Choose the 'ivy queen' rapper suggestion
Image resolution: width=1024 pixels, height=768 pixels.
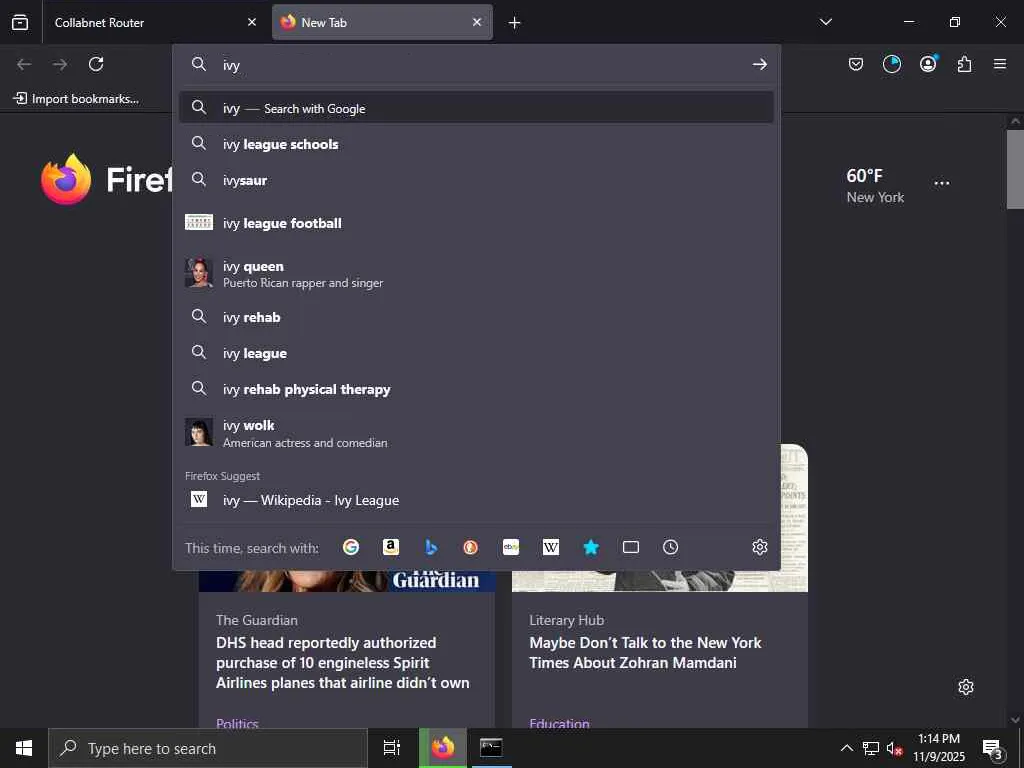477,274
